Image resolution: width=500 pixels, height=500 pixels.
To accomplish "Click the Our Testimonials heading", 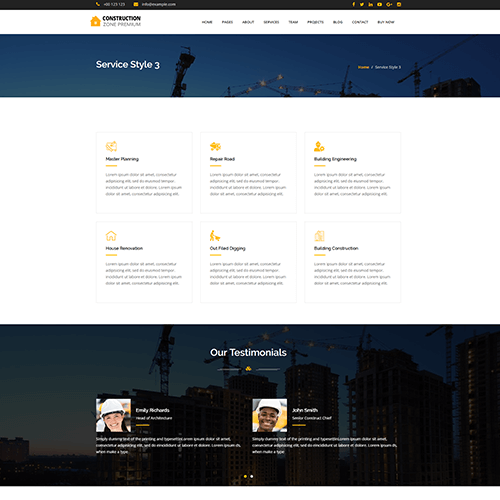I will pyautogui.click(x=248, y=352).
